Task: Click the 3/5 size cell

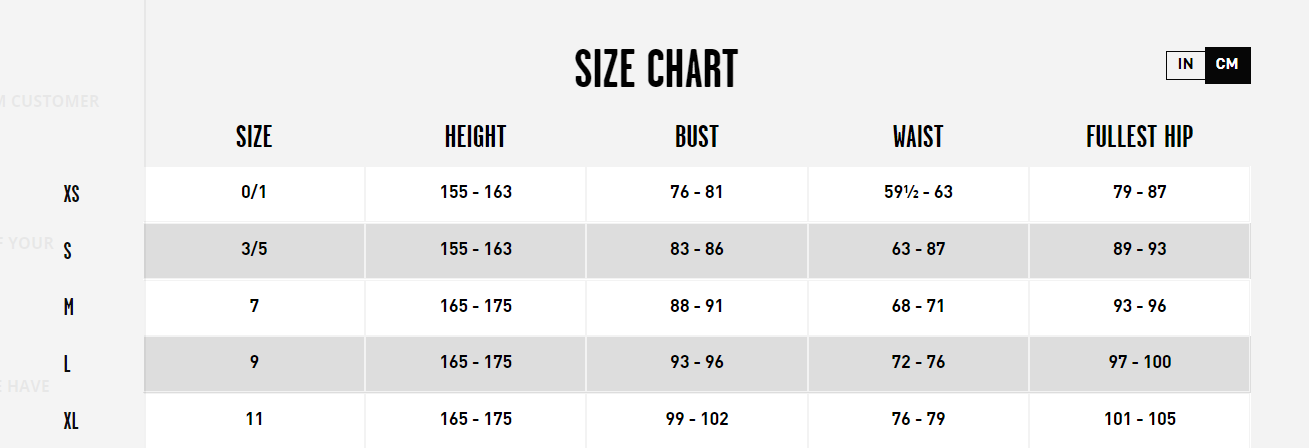Action: coord(254,249)
